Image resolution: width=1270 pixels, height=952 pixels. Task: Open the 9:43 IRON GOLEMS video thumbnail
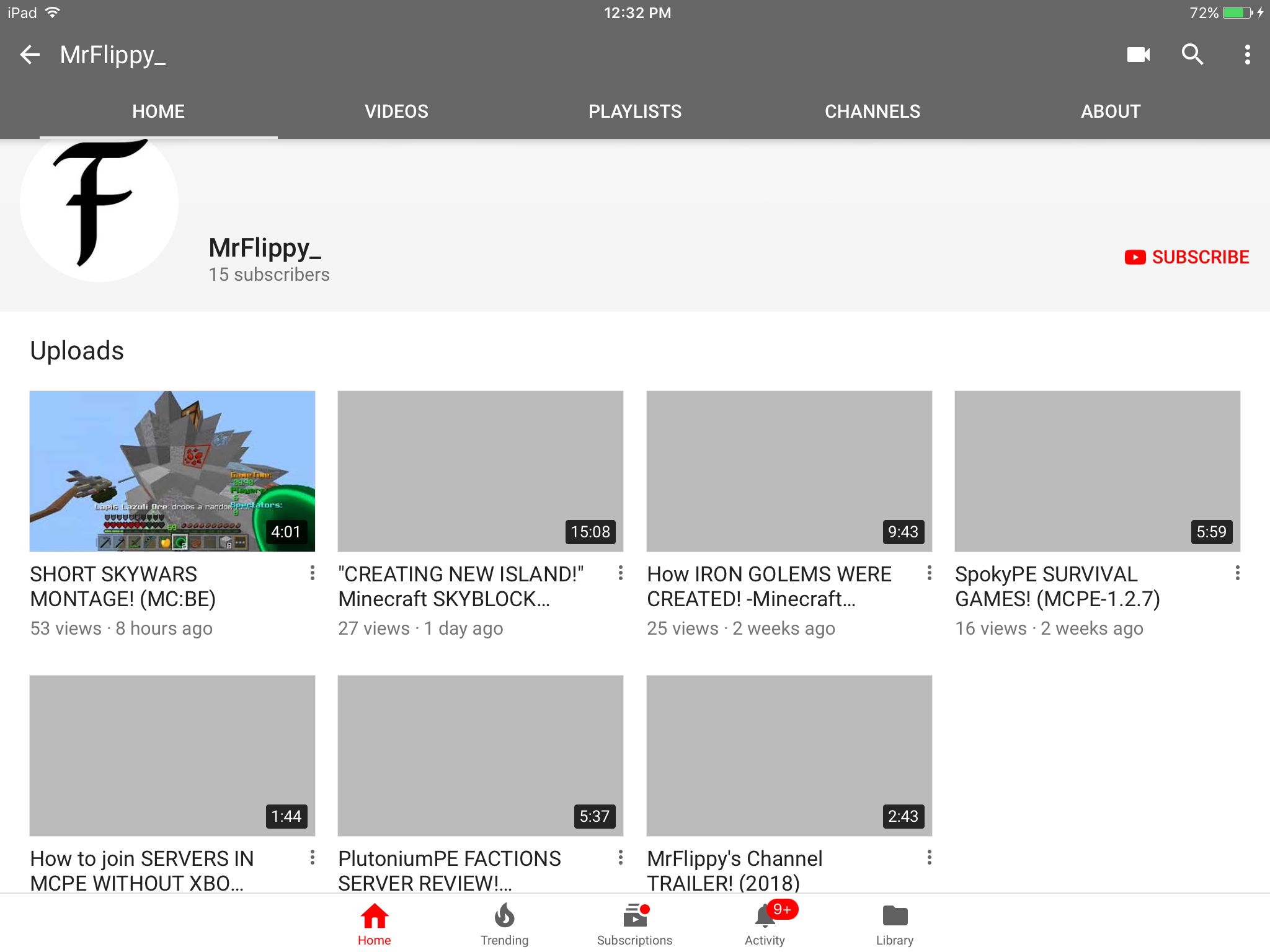789,471
